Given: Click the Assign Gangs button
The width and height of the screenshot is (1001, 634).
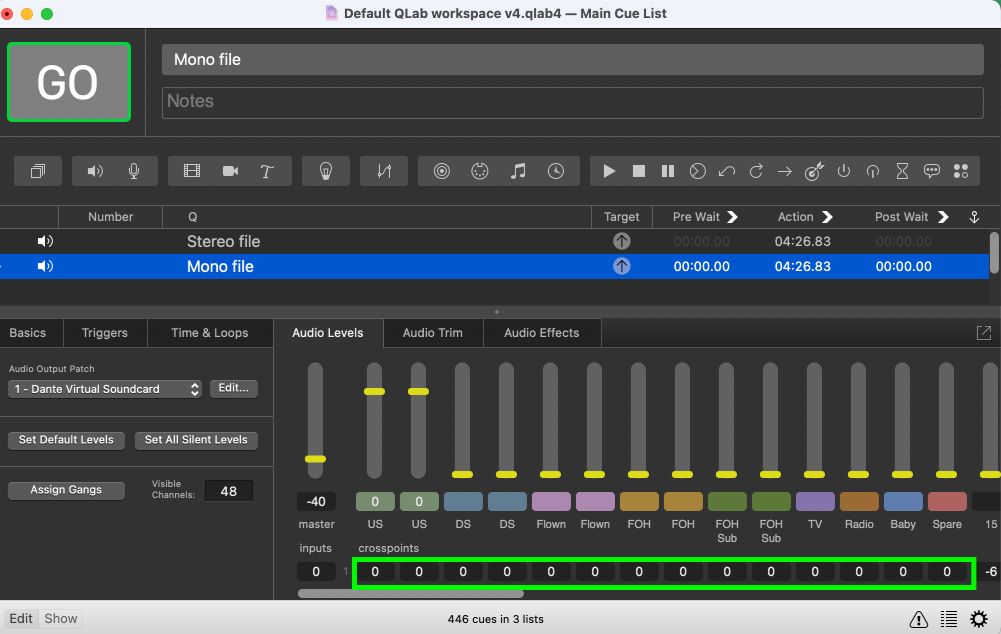Looking at the screenshot, I should point(66,490).
